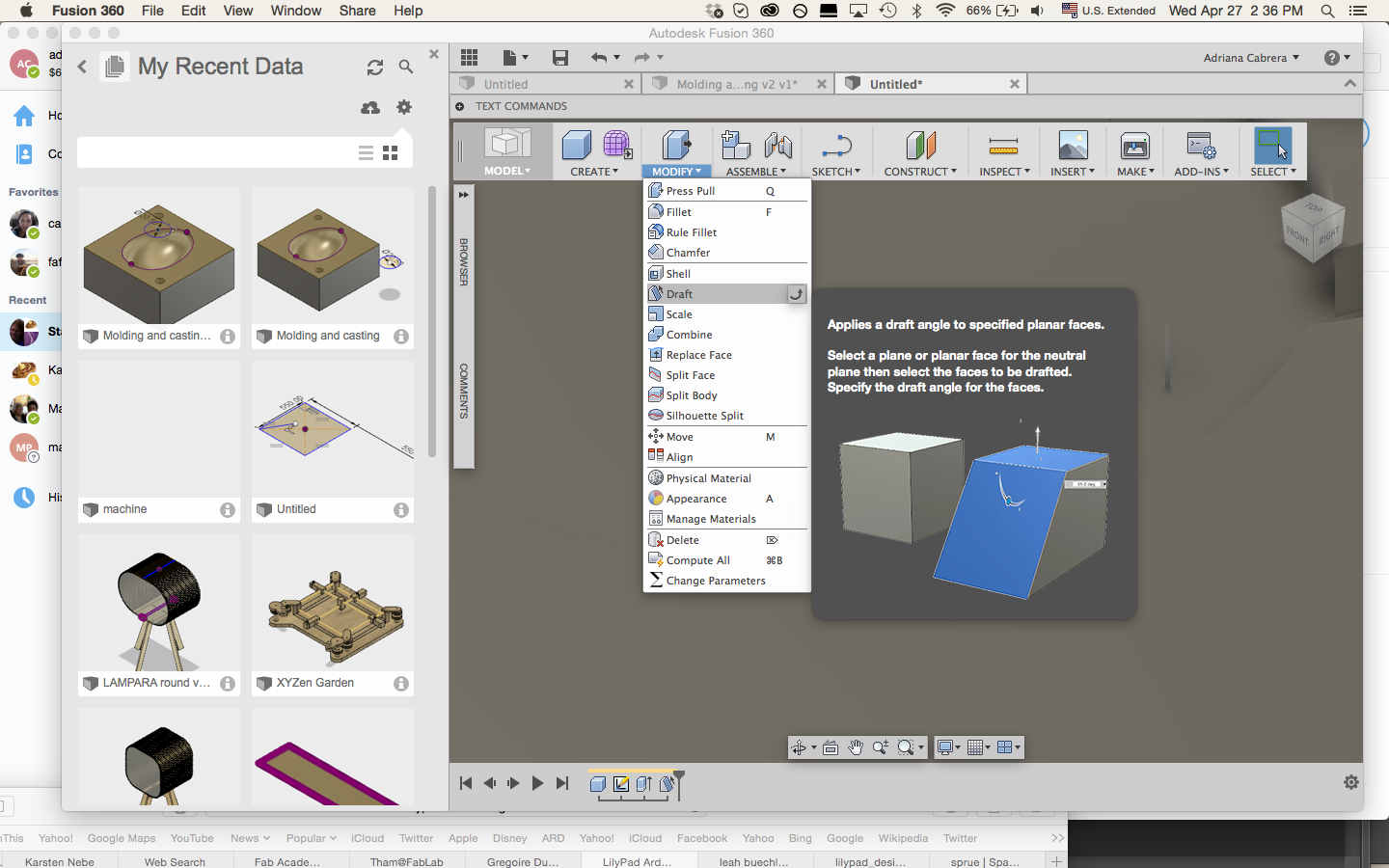Open Display Settings dropdown
Screen dimensions: 1389x868
click(x=947, y=747)
